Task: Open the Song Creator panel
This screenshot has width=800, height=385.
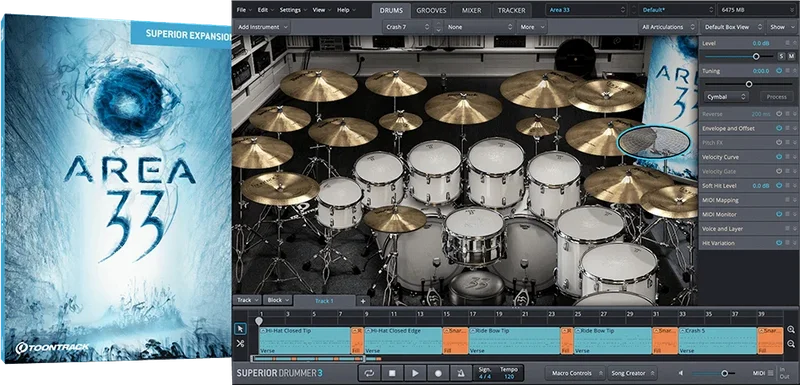Action: 633,373
